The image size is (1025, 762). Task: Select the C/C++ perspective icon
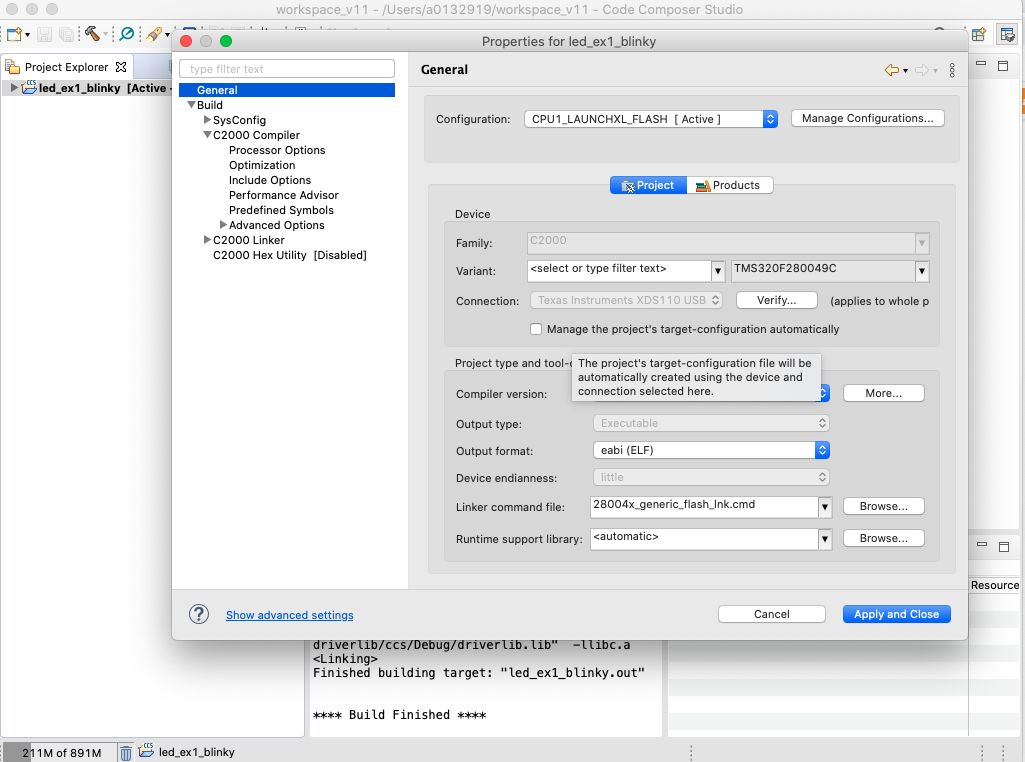[1007, 33]
